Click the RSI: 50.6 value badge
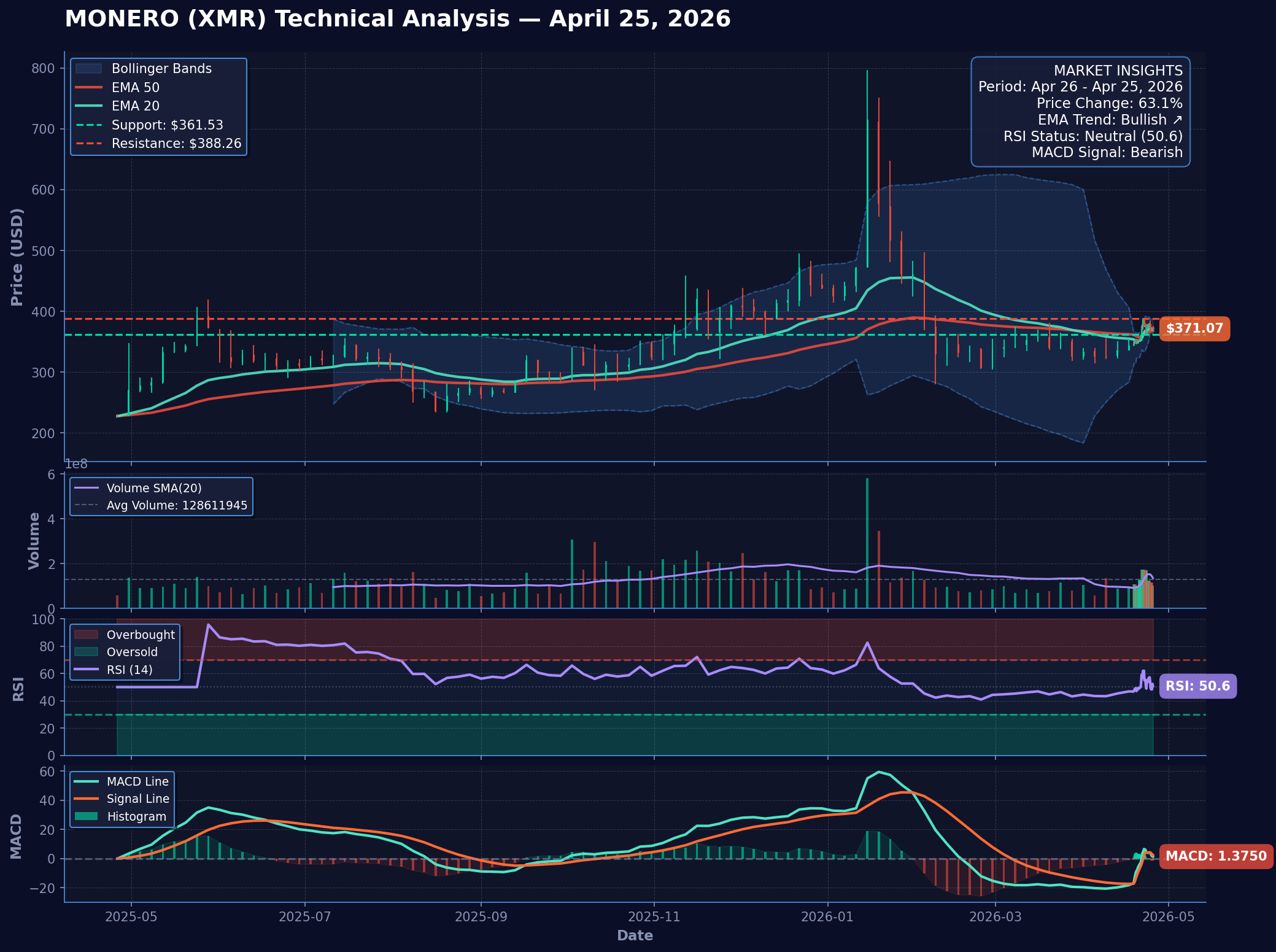This screenshot has height=952, width=1276. 1197,686
